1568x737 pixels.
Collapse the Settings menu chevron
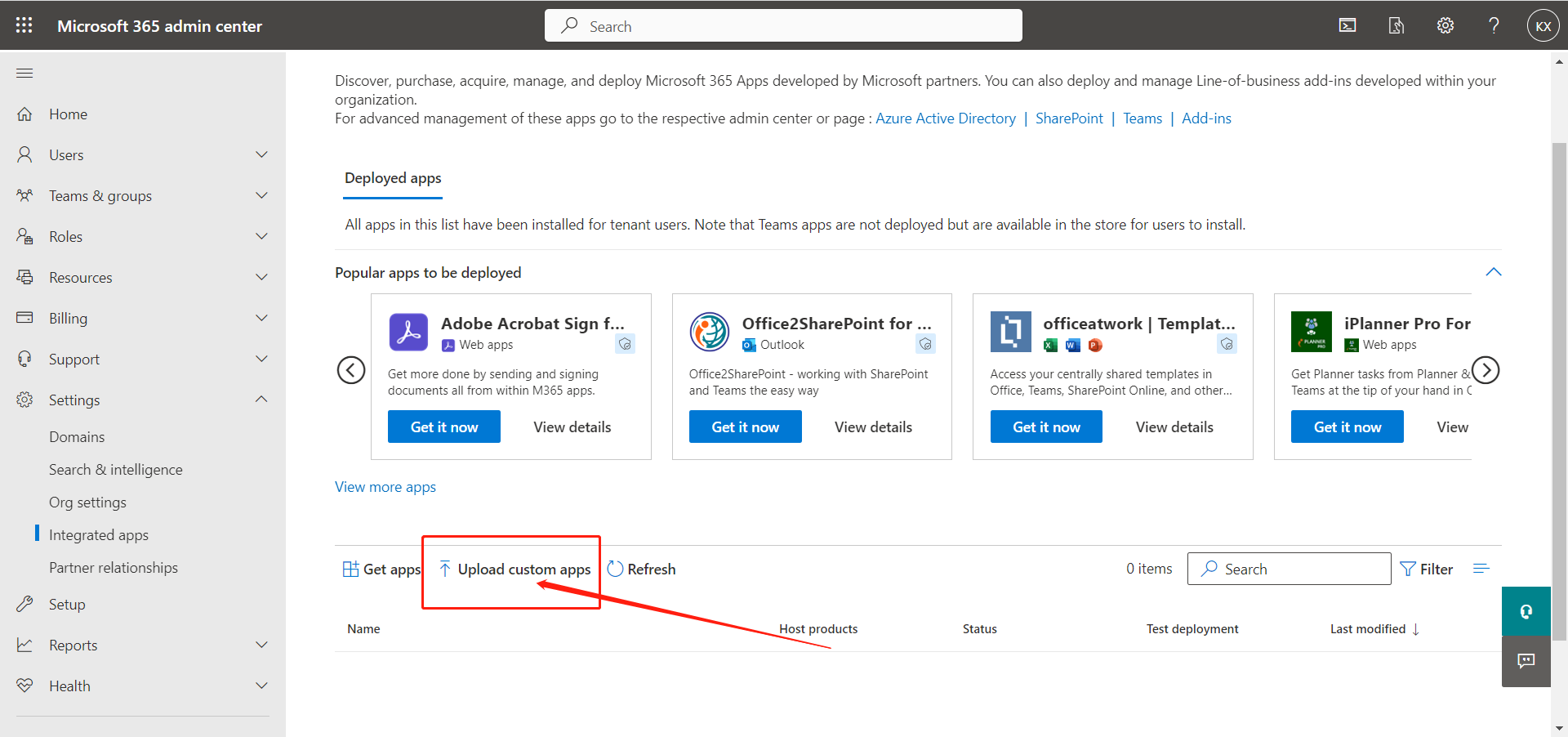pyautogui.click(x=261, y=400)
